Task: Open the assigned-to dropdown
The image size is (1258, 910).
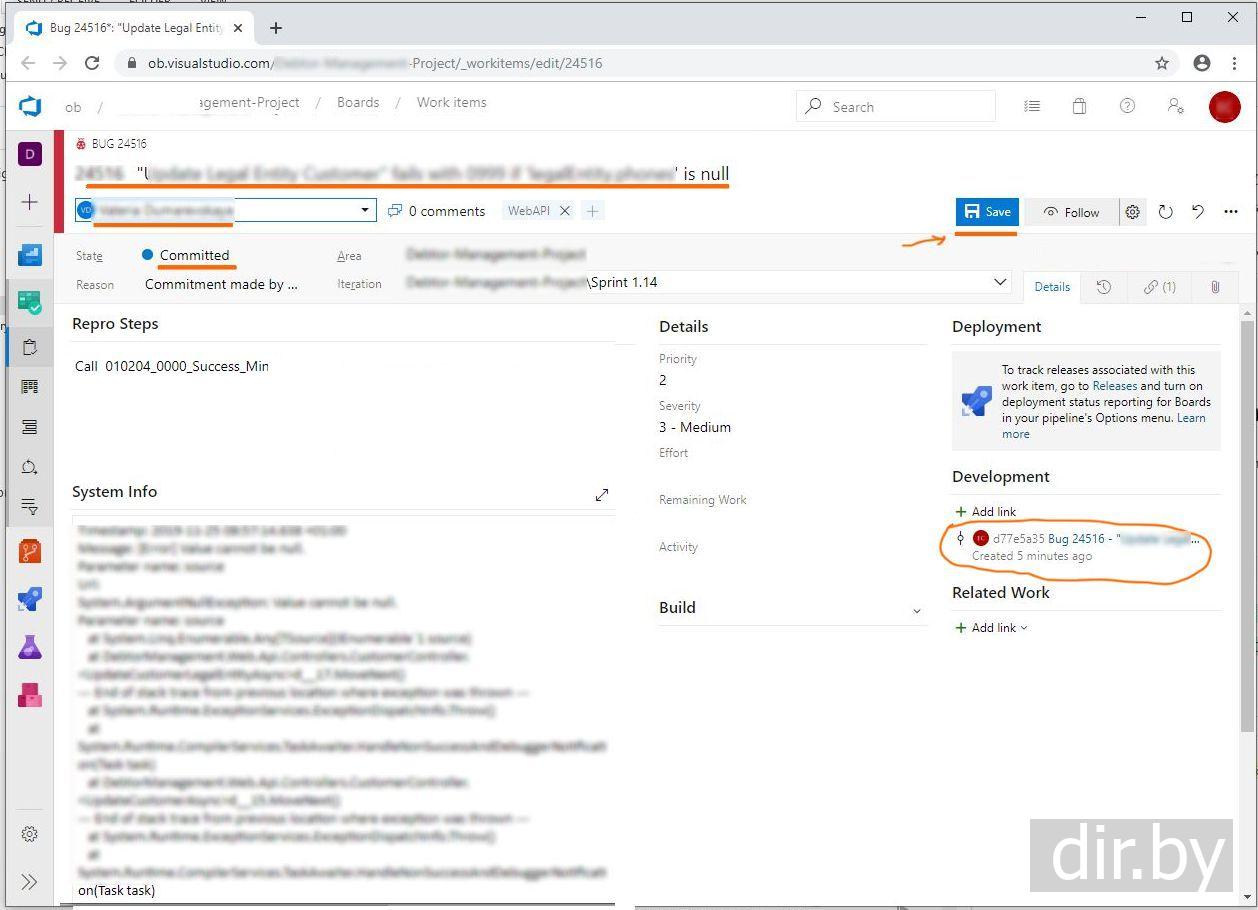Action: pyautogui.click(x=366, y=211)
